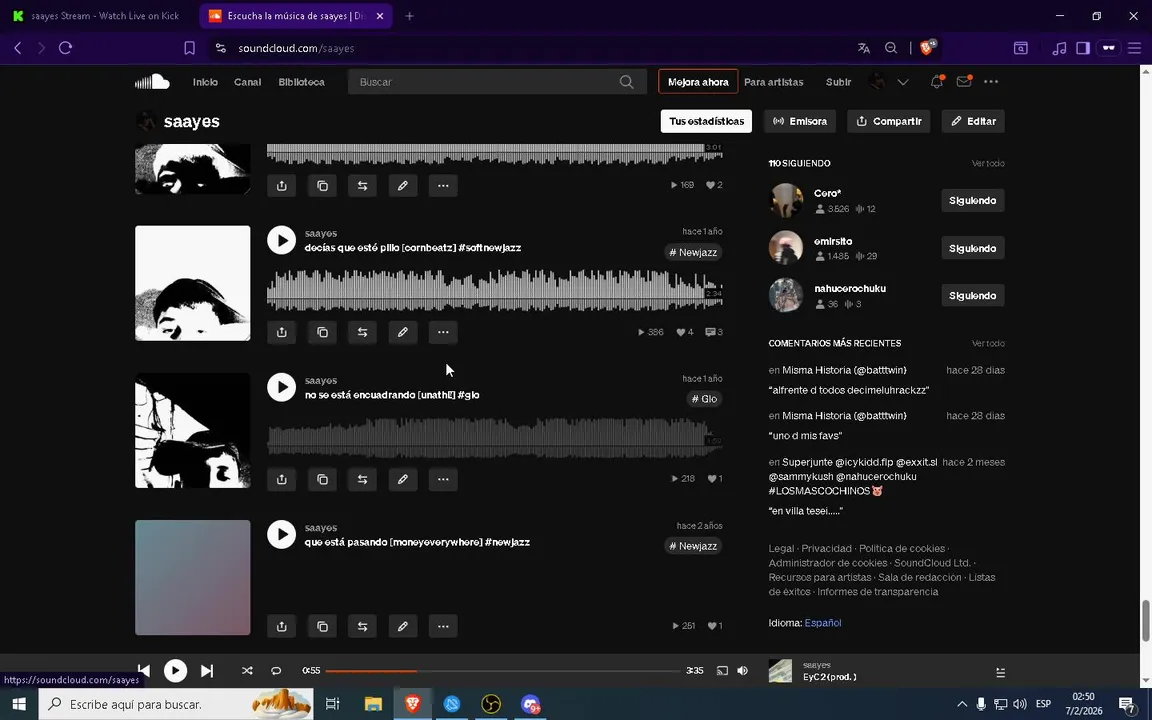Open messages envelope icon
The height and width of the screenshot is (720, 1152).
tap(964, 82)
